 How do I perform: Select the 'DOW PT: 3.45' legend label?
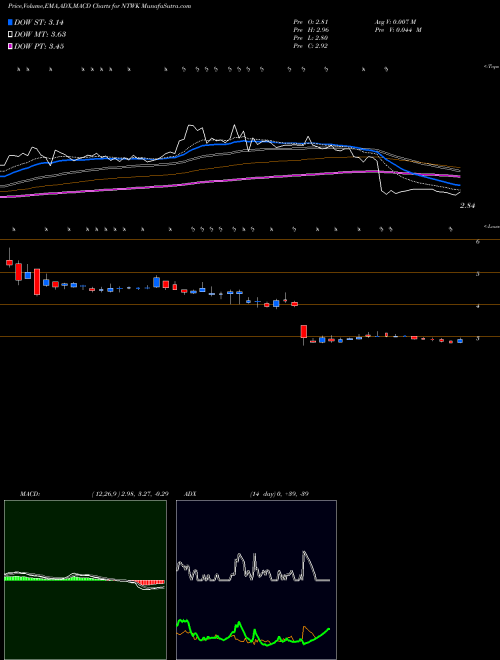pyautogui.click(x=39, y=46)
